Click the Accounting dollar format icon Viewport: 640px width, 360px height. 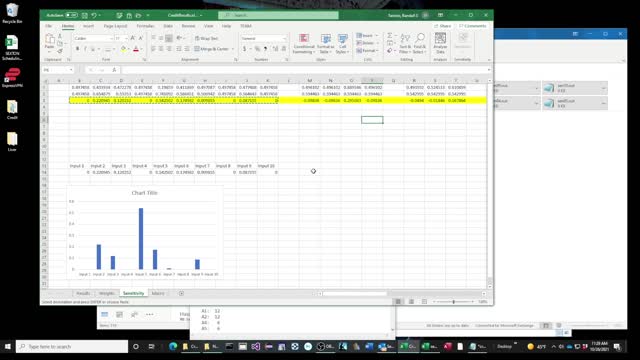(x=244, y=49)
